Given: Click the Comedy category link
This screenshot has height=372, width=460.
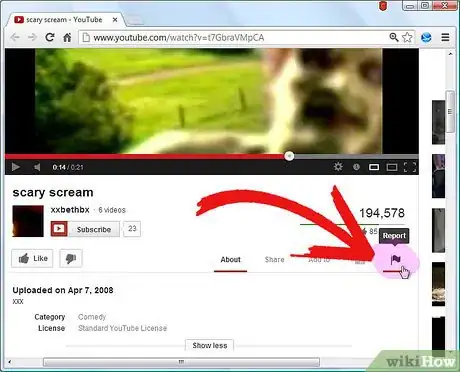Looking at the screenshot, I should [92, 317].
